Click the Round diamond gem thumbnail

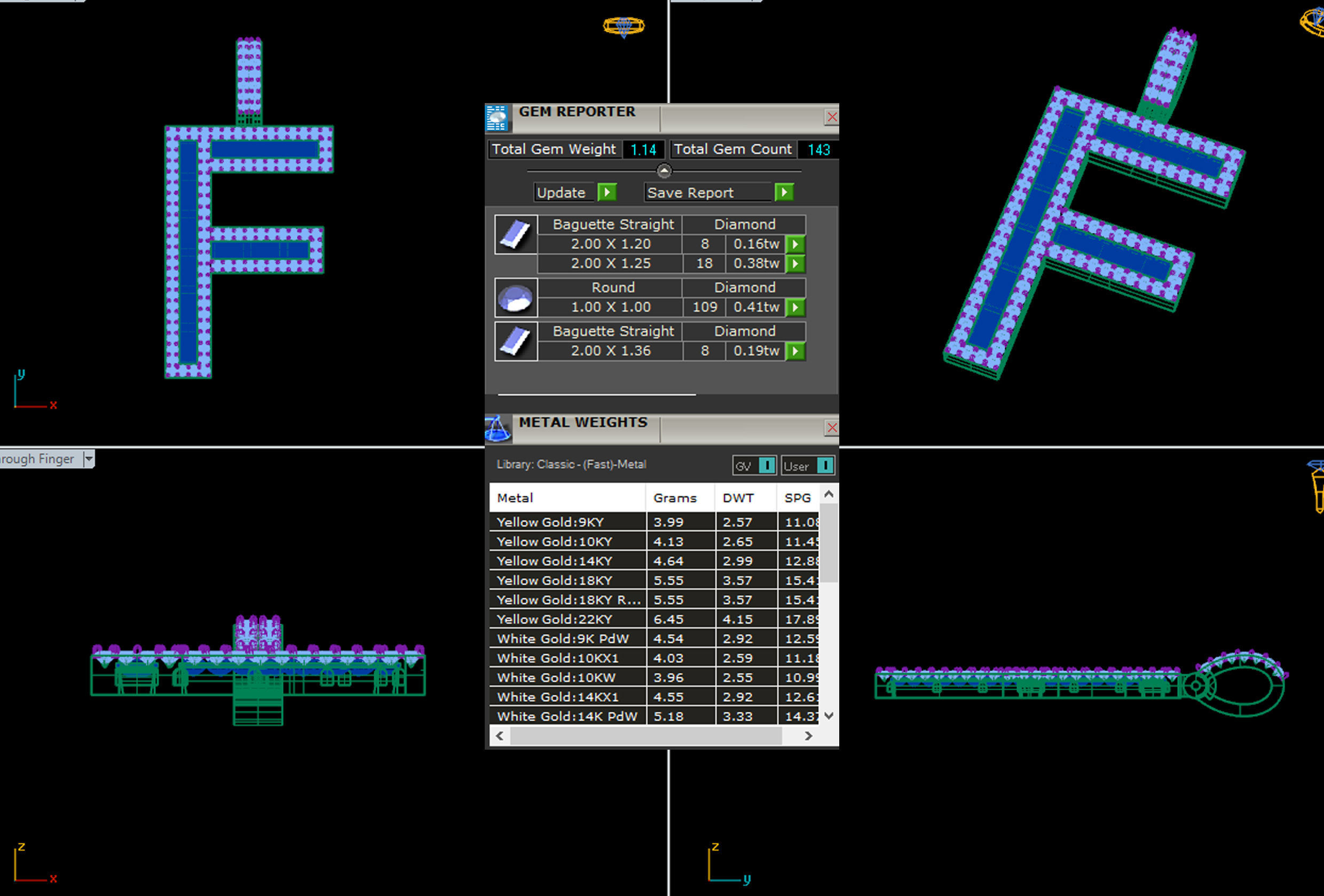516,298
